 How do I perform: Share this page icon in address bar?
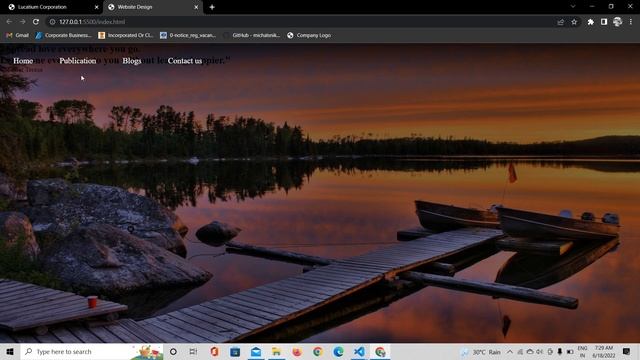pyautogui.click(x=560, y=22)
